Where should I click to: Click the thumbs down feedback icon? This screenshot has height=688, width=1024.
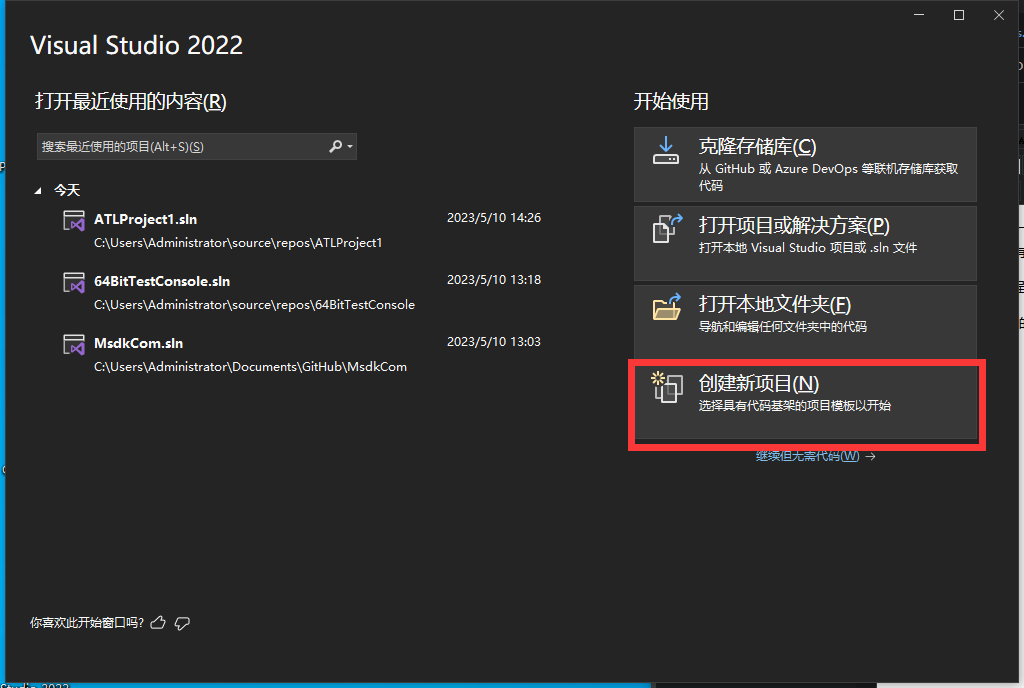pos(182,623)
